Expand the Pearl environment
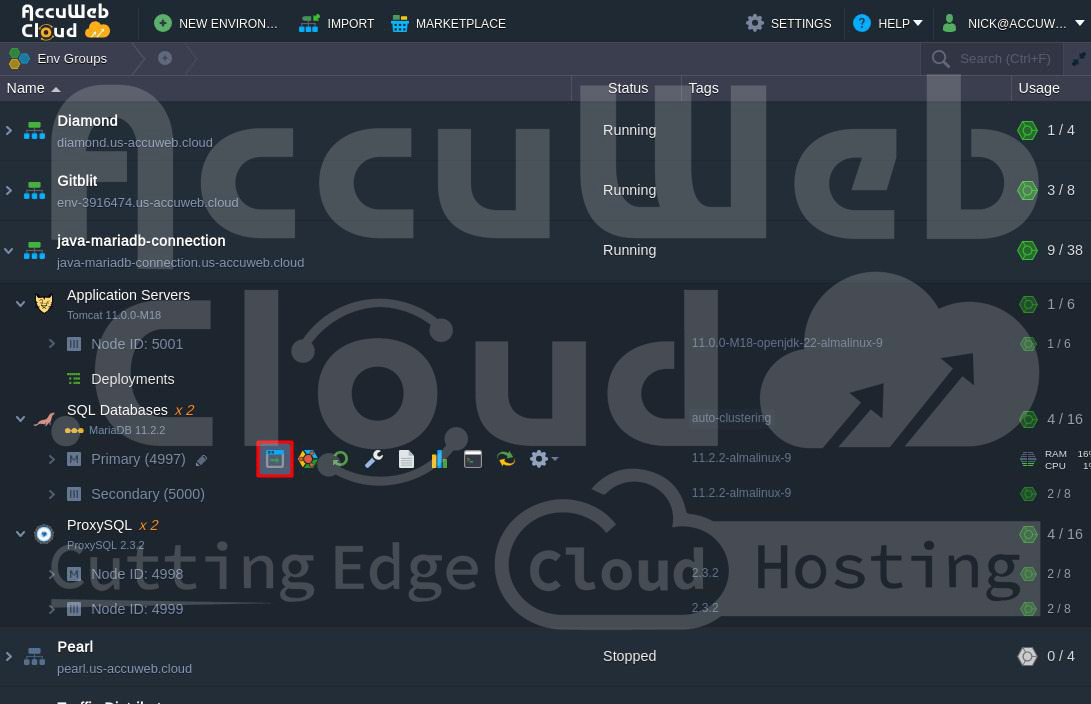This screenshot has height=704, width=1091. click(9, 657)
